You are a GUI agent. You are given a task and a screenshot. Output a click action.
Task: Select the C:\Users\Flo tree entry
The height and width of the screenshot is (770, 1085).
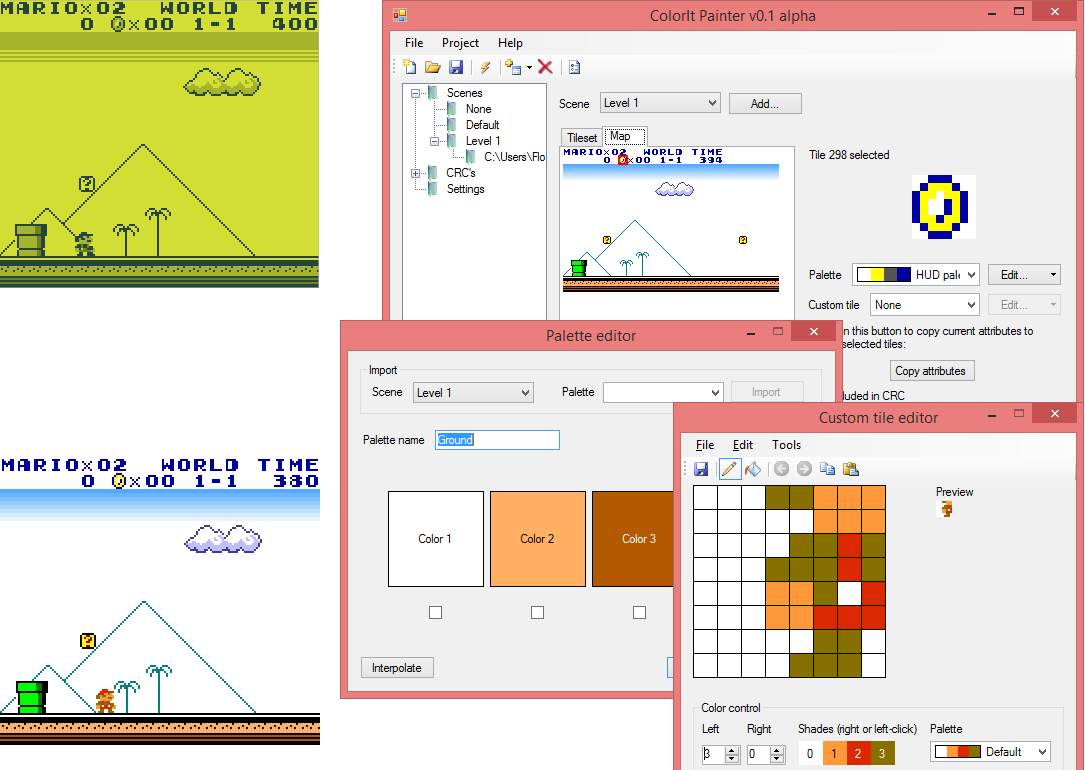click(x=514, y=157)
